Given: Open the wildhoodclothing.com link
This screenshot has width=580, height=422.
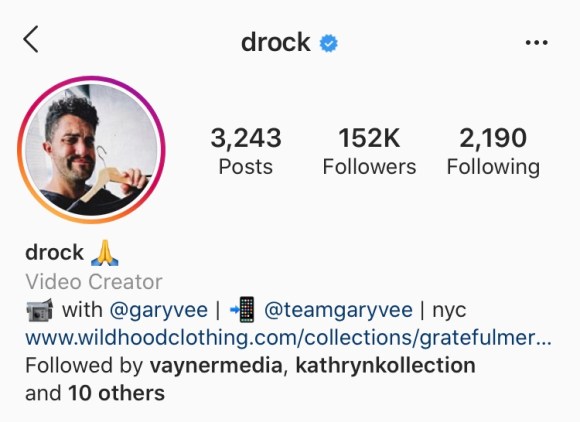Looking at the screenshot, I should (288, 338).
